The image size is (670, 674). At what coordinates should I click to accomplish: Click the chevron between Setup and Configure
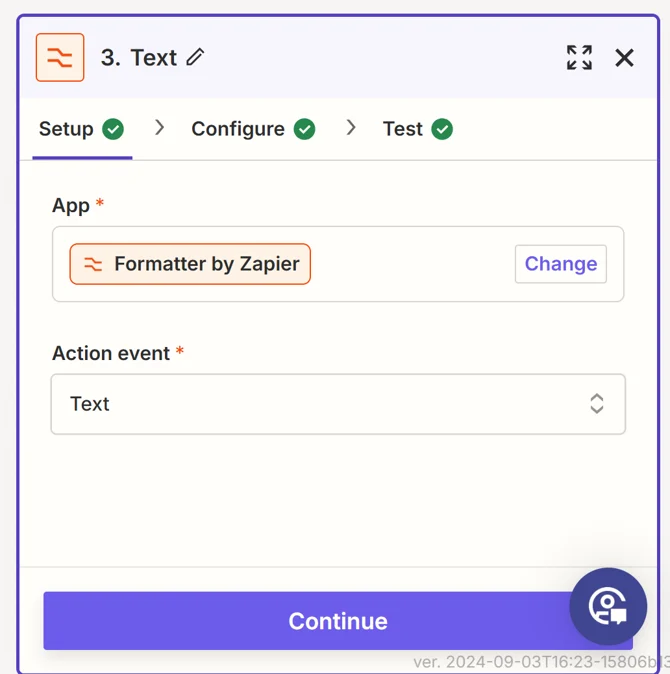(x=159, y=128)
